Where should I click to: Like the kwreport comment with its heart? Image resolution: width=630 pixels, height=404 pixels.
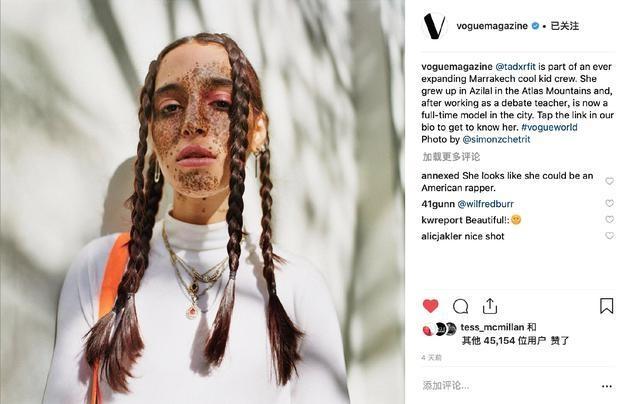tap(610, 219)
